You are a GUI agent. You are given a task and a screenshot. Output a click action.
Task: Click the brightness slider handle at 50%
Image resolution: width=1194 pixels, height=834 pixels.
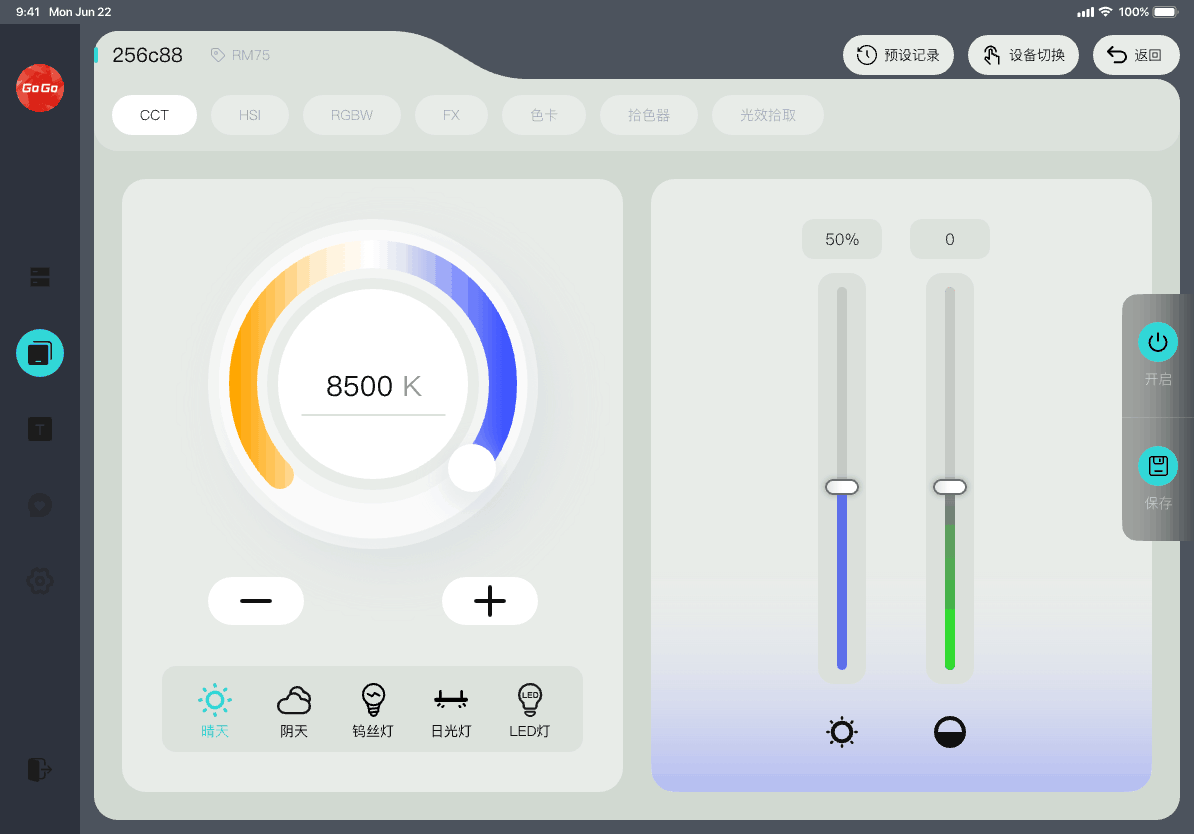pyautogui.click(x=842, y=487)
